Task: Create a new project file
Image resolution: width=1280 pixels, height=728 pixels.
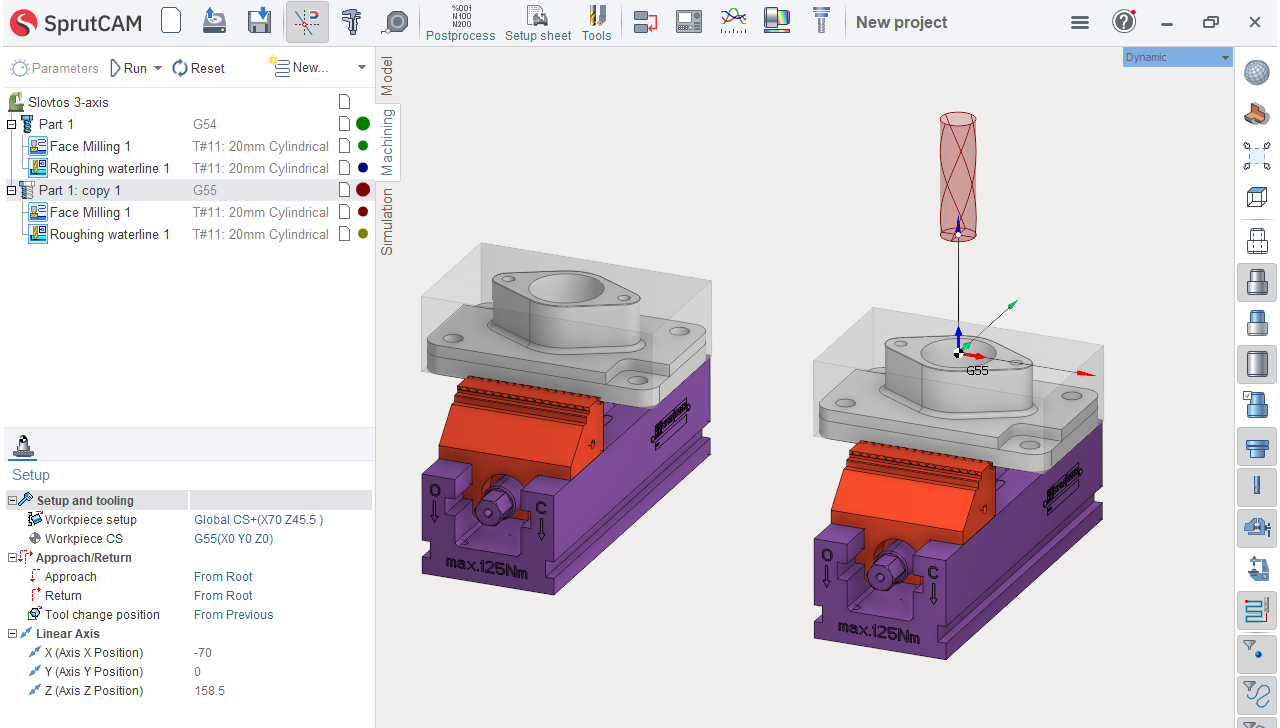Action: point(171,21)
